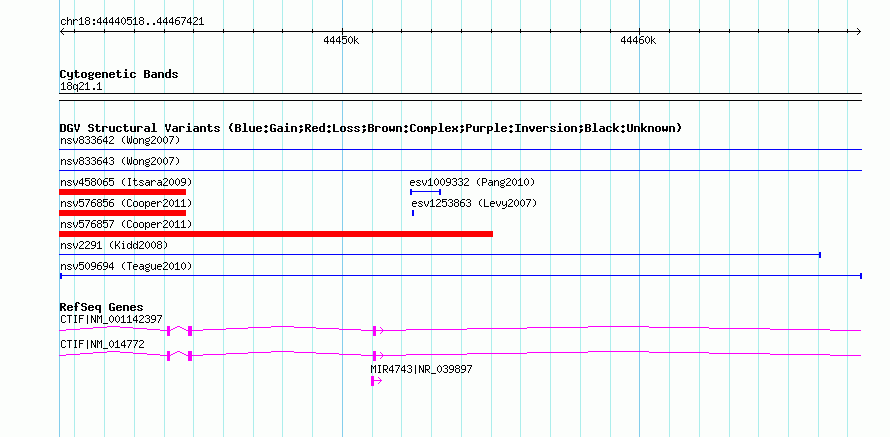Click nsv576857 (Cooper2011) label

[126, 224]
